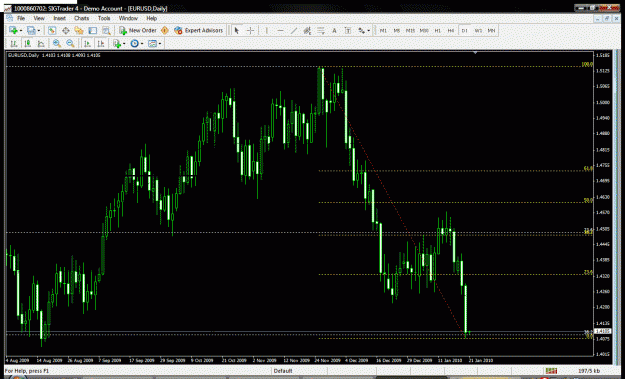Select the M1 timeframe
Image resolution: width=625 pixels, height=379 pixels.
[x=383, y=30]
